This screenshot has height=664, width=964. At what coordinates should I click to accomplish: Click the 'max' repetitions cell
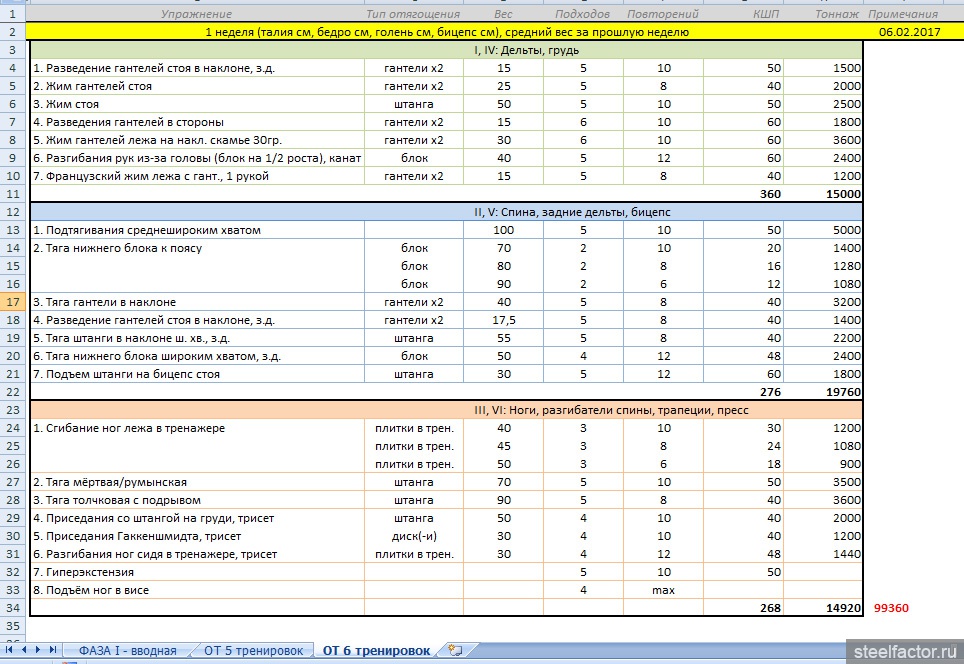point(663,590)
